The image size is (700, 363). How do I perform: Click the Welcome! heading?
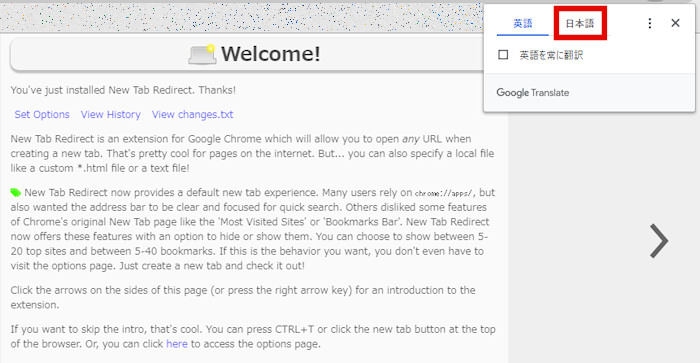coord(271,54)
